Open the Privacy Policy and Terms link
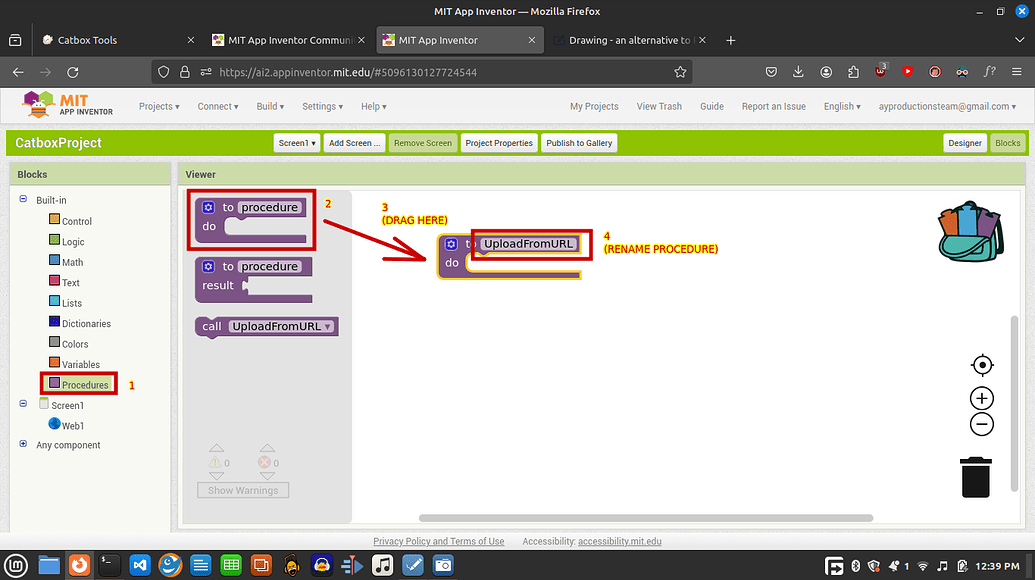The height and width of the screenshot is (580, 1035). [438, 540]
